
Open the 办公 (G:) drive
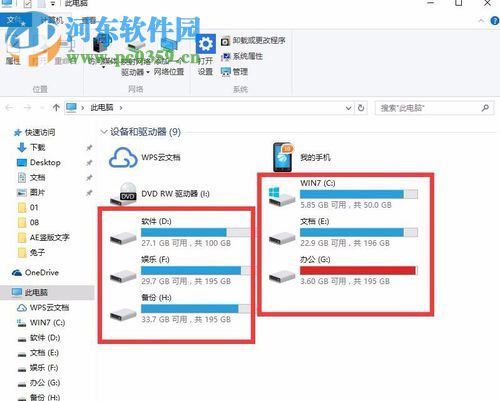343,270
